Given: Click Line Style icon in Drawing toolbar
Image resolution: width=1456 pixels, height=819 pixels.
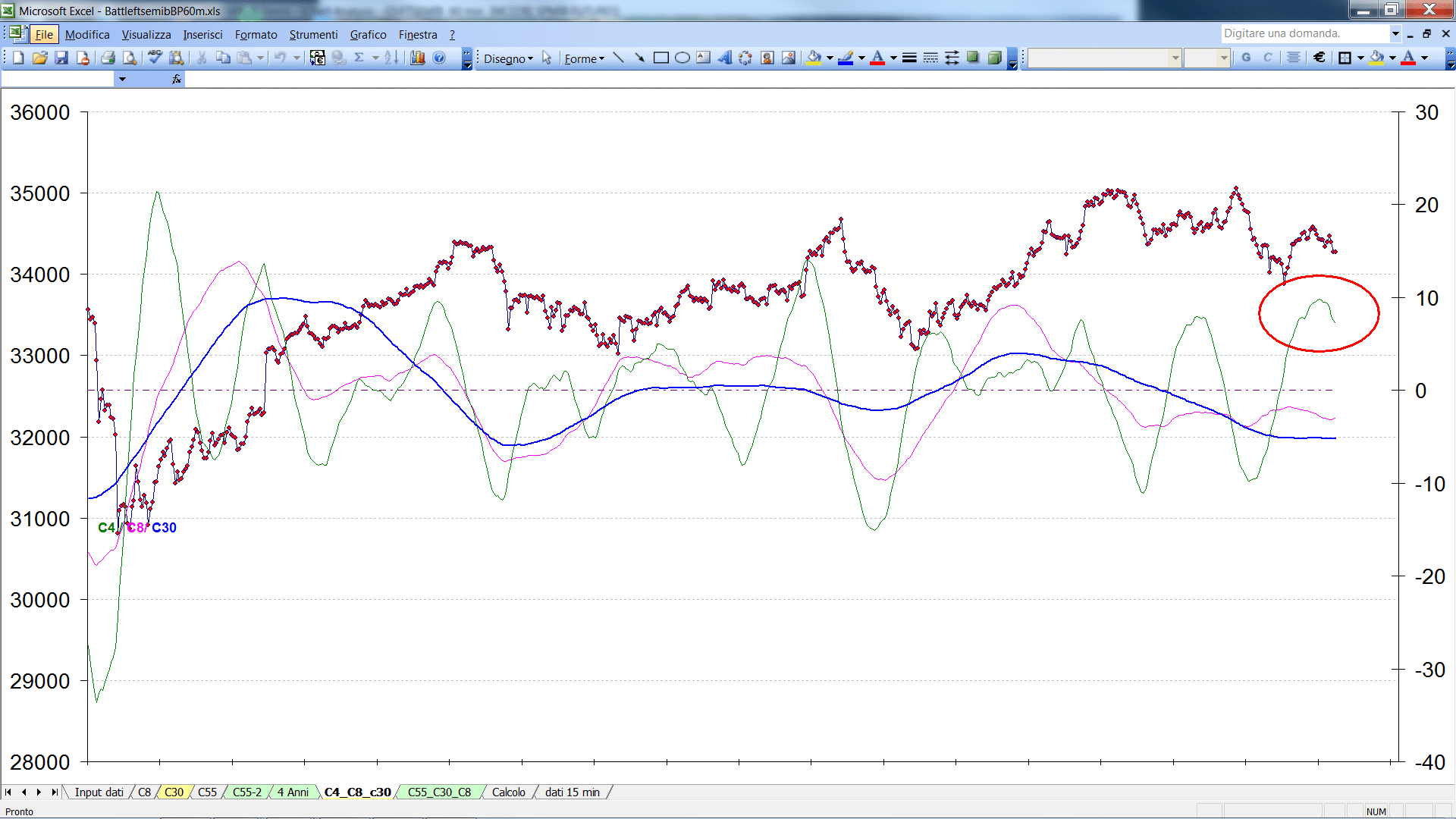Looking at the screenshot, I should (x=909, y=58).
